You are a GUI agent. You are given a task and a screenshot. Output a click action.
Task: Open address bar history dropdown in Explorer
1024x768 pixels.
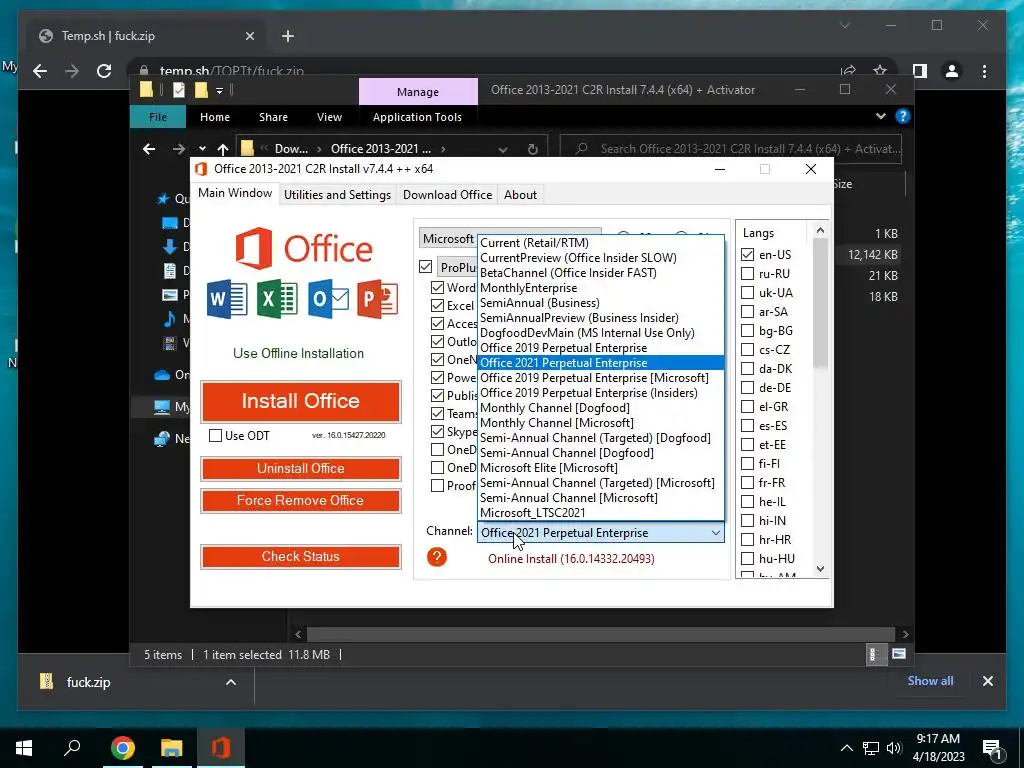(x=503, y=149)
